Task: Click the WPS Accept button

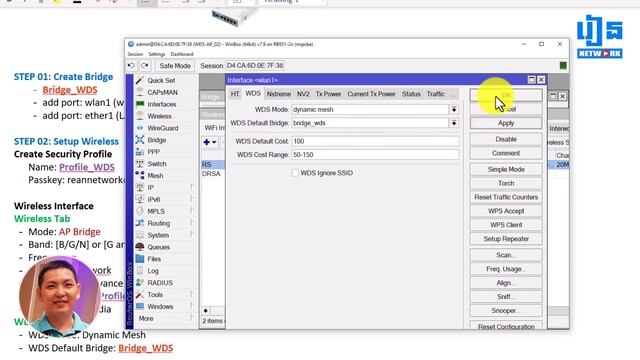Action: coord(506,211)
